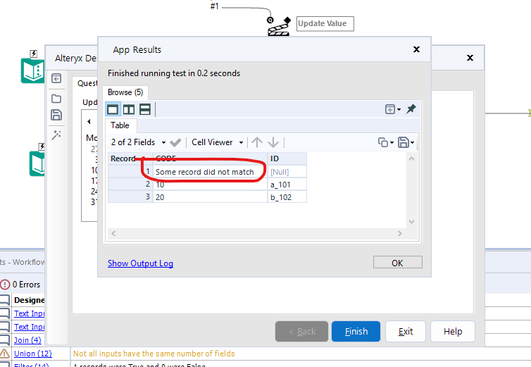The image size is (531, 367).
Task: Select the a_101 cell
Action: click(x=287, y=185)
